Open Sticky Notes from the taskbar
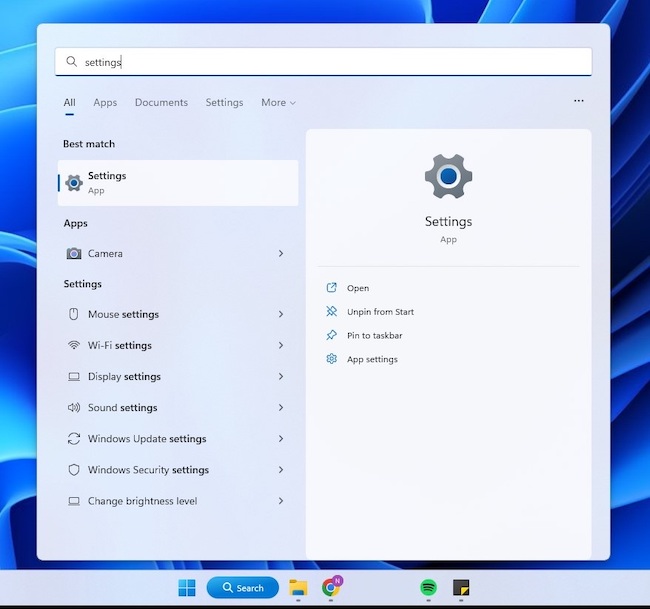This screenshot has width=650, height=609. click(461, 587)
